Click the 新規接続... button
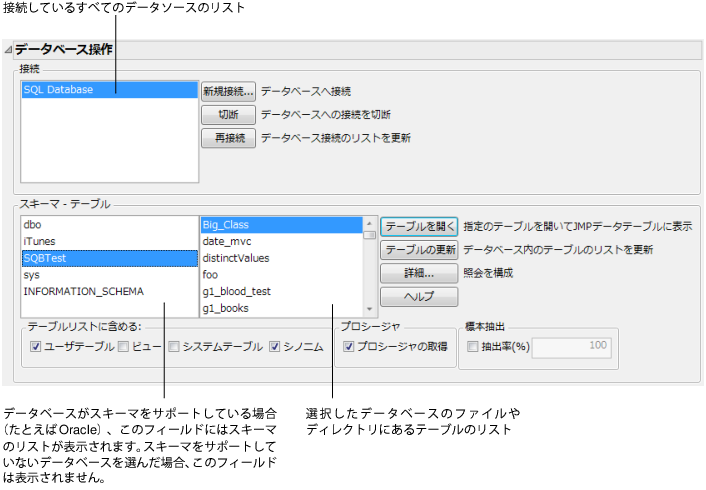This screenshot has width=706, height=490. click(x=228, y=91)
